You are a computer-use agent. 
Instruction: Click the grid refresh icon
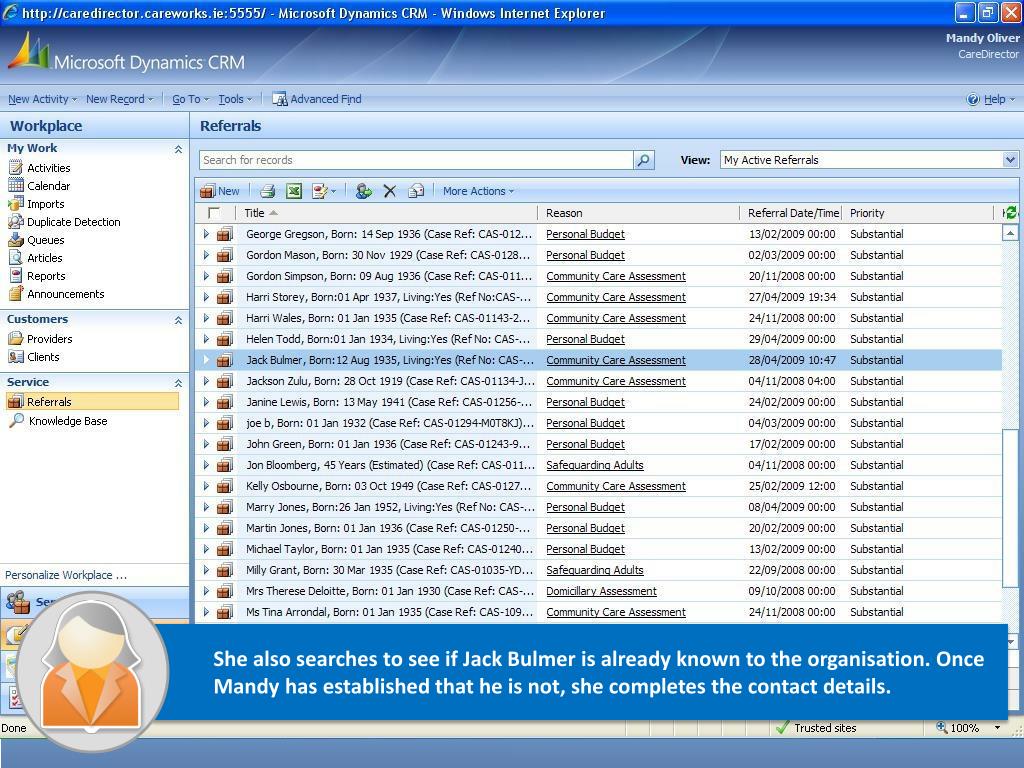pyautogui.click(x=1010, y=212)
